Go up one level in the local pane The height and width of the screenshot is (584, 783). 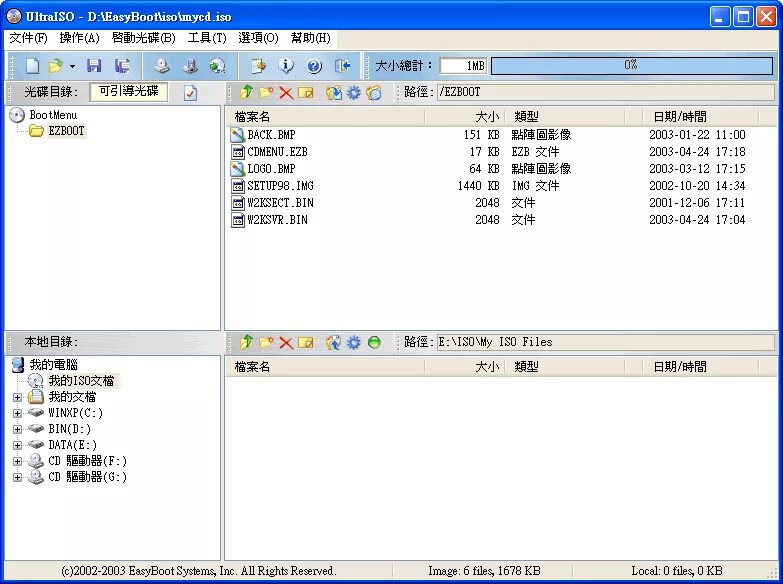(x=246, y=342)
